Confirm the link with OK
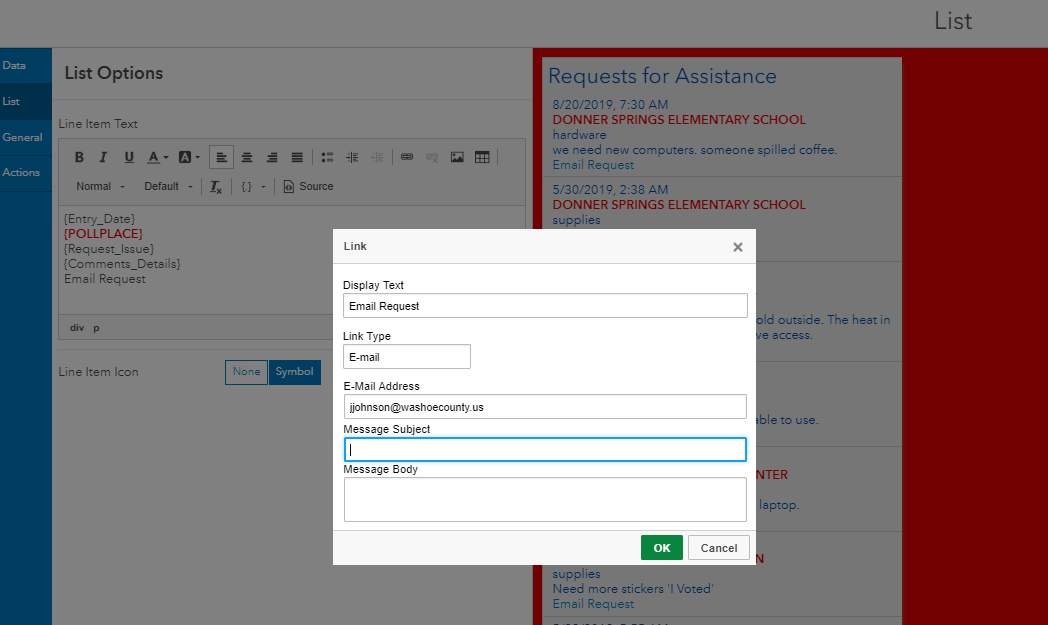 pos(662,547)
